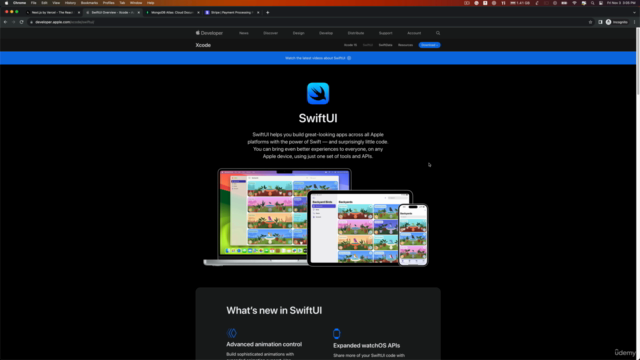Close the MongoDB Atlas tab
Image resolution: width=640 pixels, height=360 pixels.
198,13
